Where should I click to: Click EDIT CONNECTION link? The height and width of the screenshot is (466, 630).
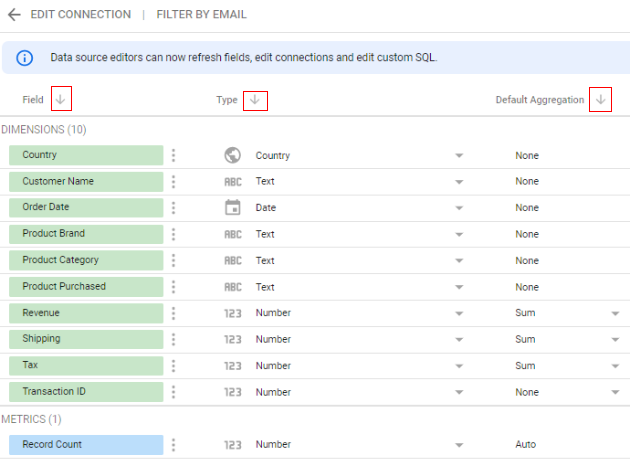[x=81, y=14]
